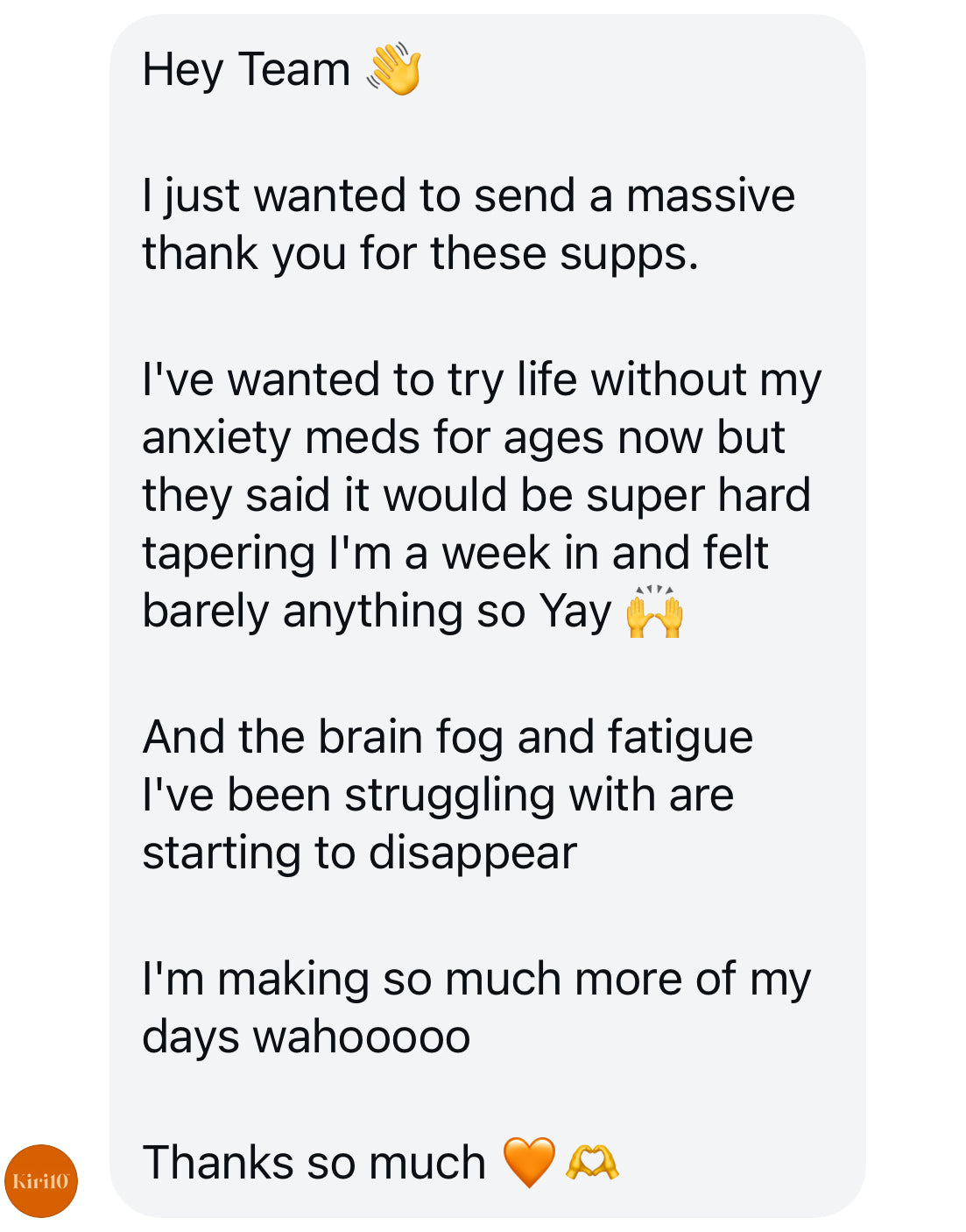
Task: Click the line starting 'tapering I'm a week'
Action: coord(455,554)
